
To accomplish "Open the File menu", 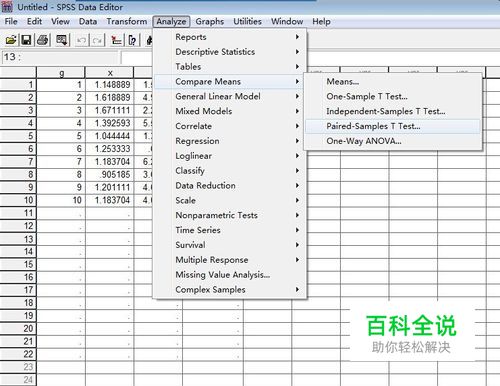I will click(11, 21).
